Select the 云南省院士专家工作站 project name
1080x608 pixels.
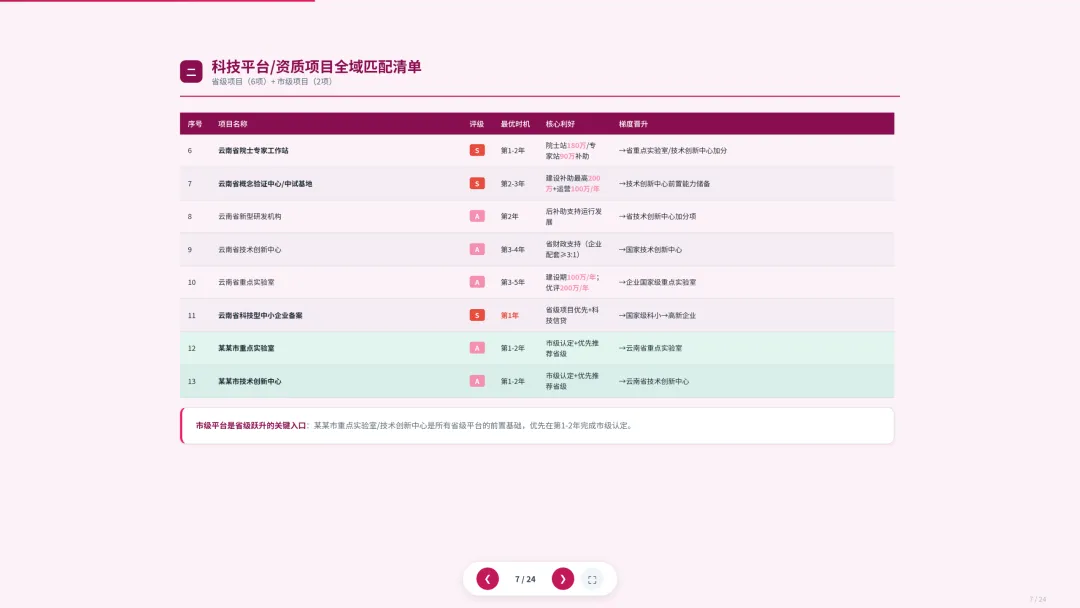(253, 150)
